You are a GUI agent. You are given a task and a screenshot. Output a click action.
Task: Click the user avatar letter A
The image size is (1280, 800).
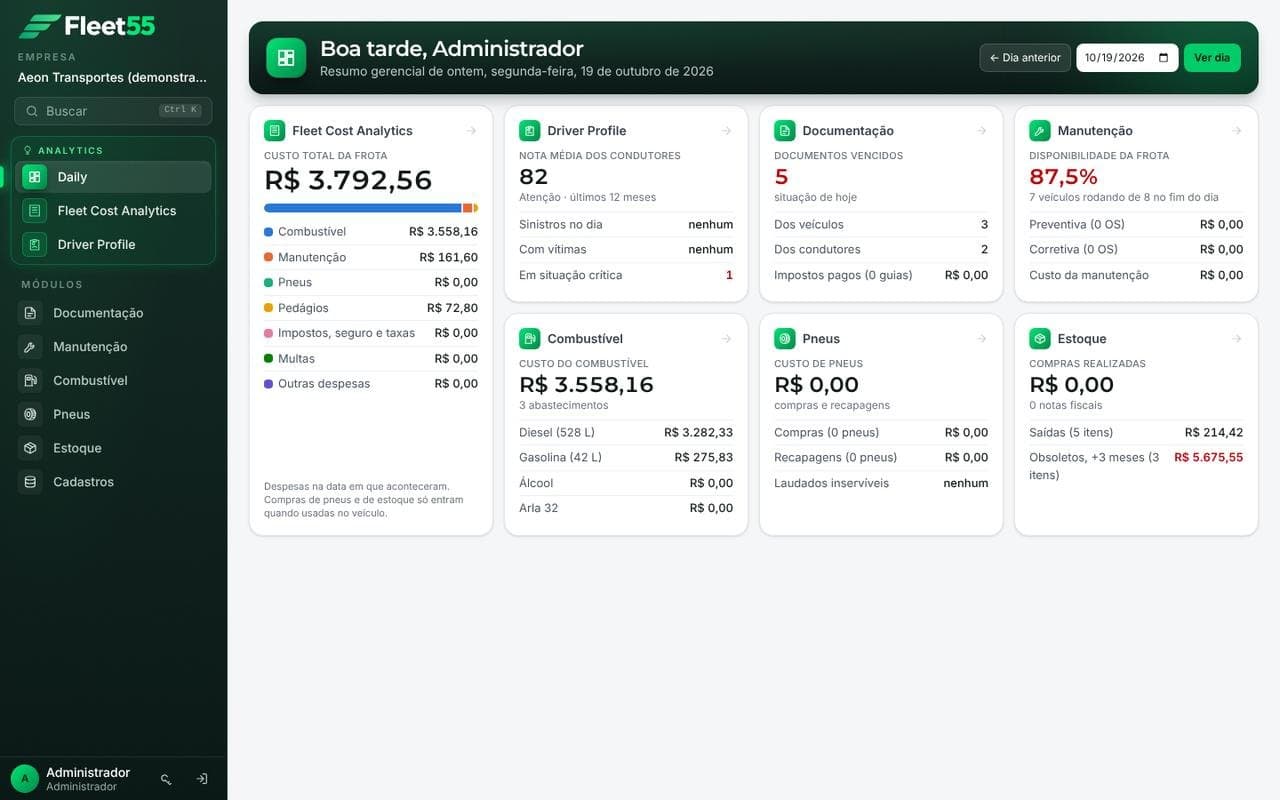[25, 779]
